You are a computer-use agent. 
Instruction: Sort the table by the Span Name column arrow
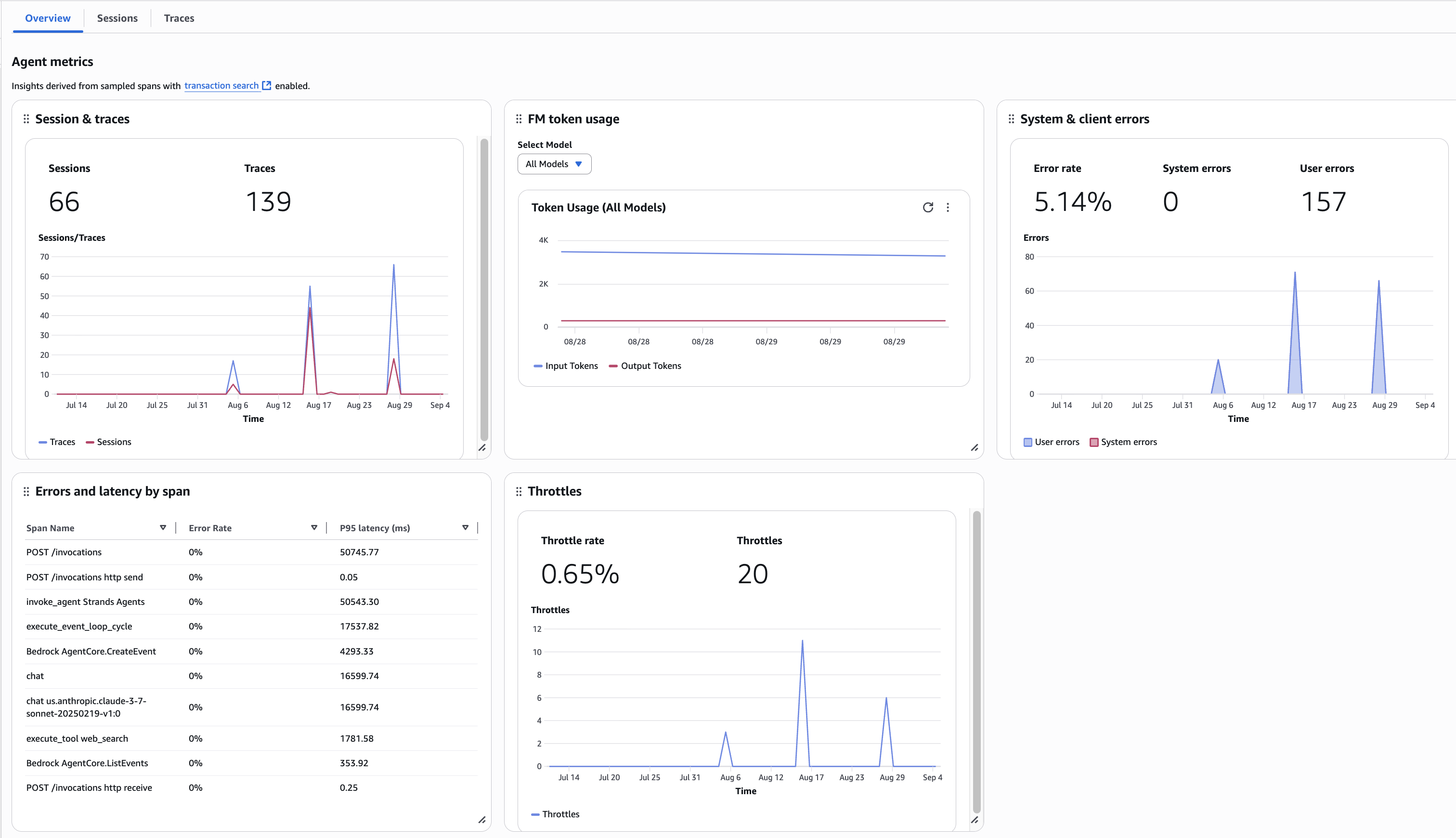[163, 528]
